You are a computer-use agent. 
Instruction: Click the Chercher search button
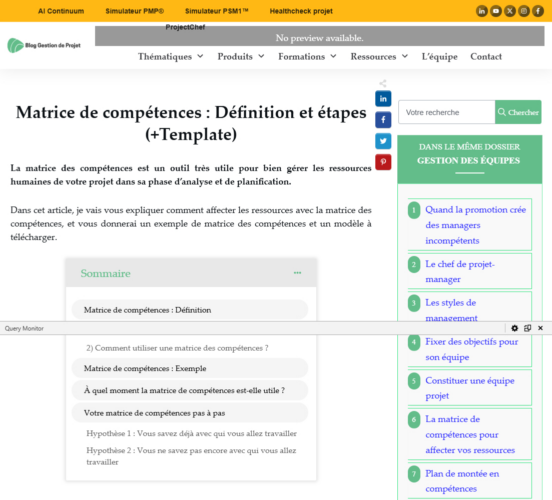coord(518,112)
